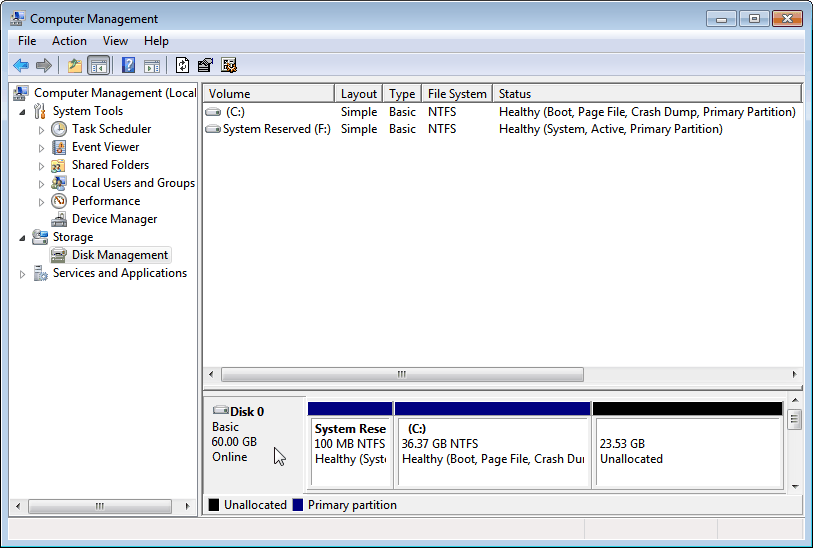Click the Shared Folders icon in tree
Screen dimensions: 813x548
pos(58,165)
